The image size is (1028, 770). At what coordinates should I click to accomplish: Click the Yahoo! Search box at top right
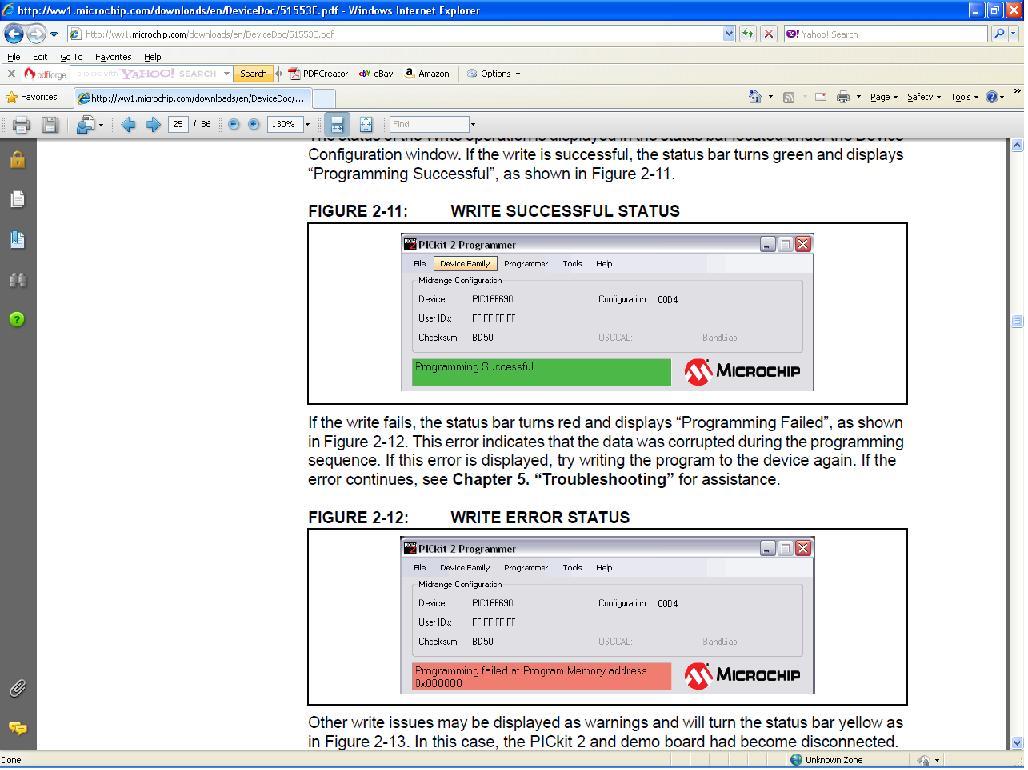point(886,34)
